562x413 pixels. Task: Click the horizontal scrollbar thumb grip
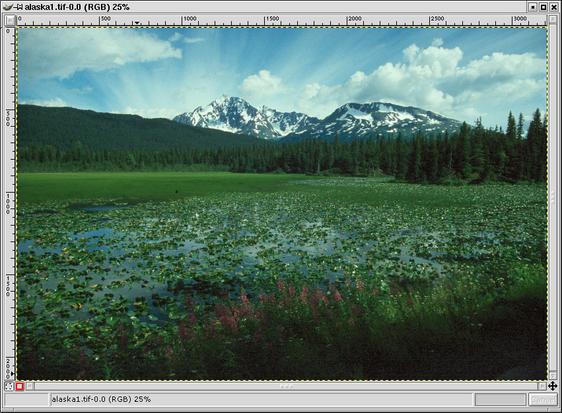coord(286,386)
